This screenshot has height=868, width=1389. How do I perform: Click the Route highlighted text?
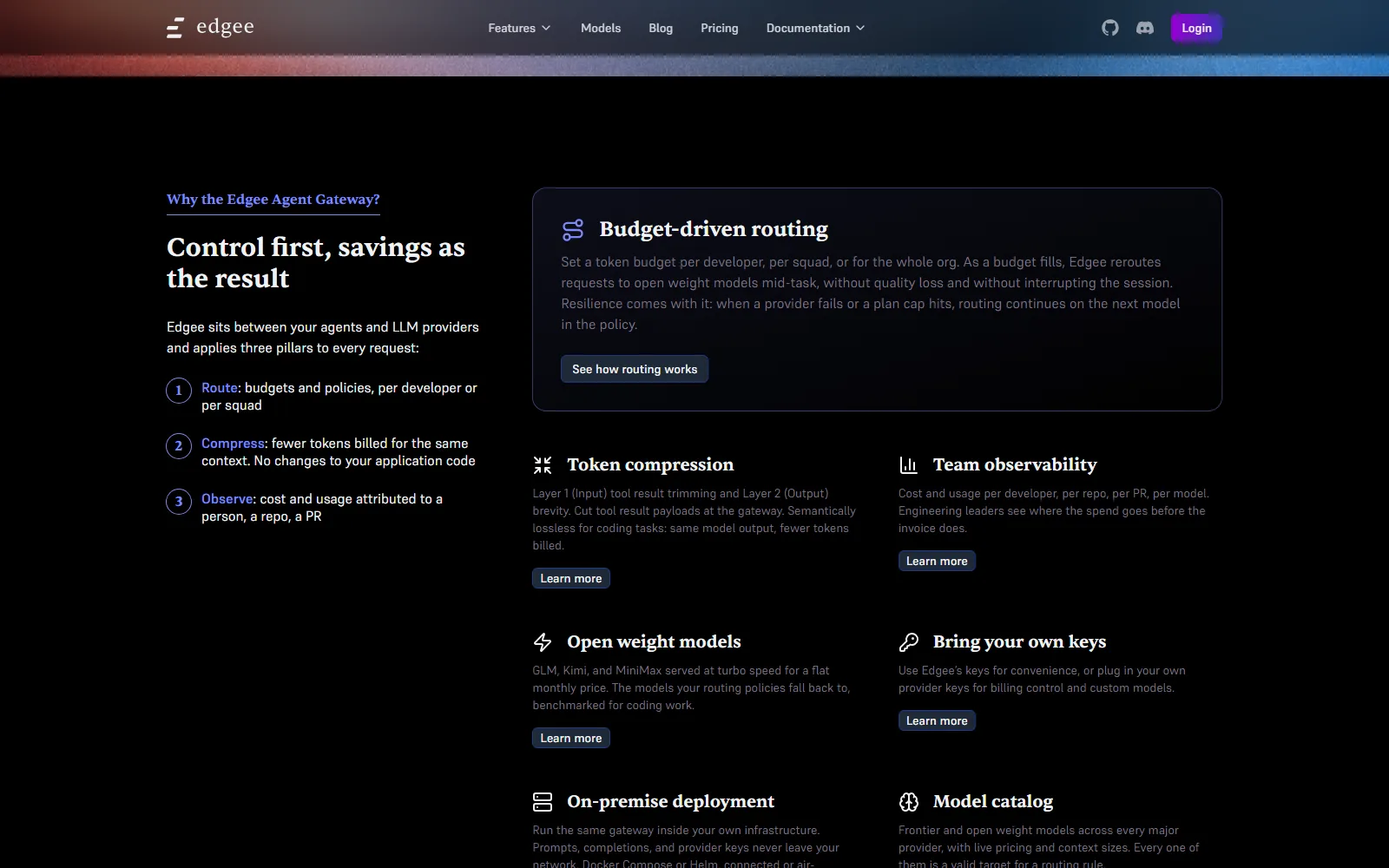coord(220,388)
